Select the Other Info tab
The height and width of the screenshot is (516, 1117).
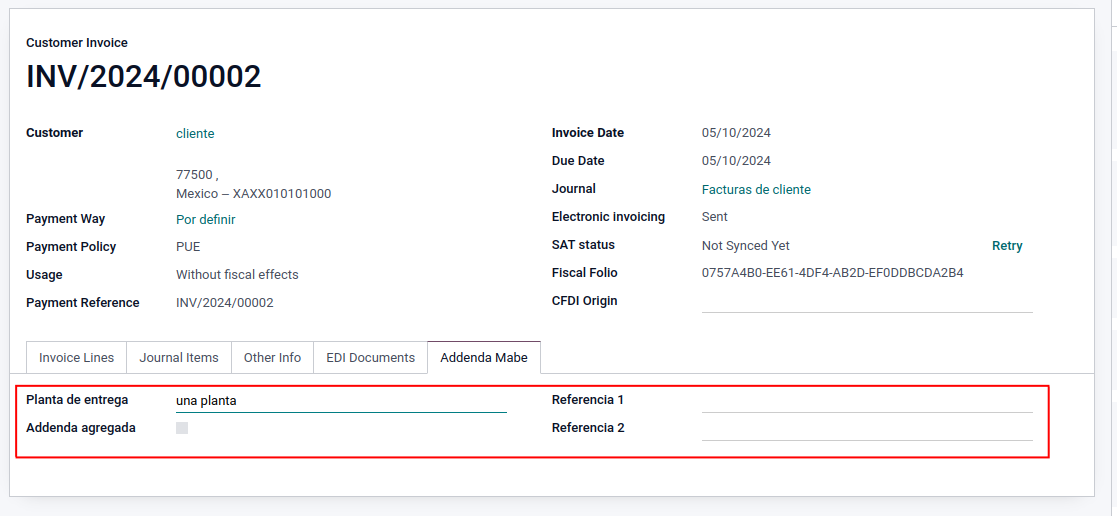pyautogui.click(x=272, y=357)
